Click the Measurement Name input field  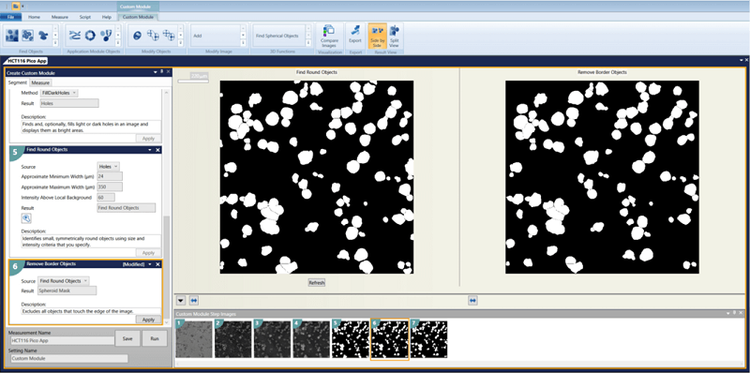click(x=62, y=340)
